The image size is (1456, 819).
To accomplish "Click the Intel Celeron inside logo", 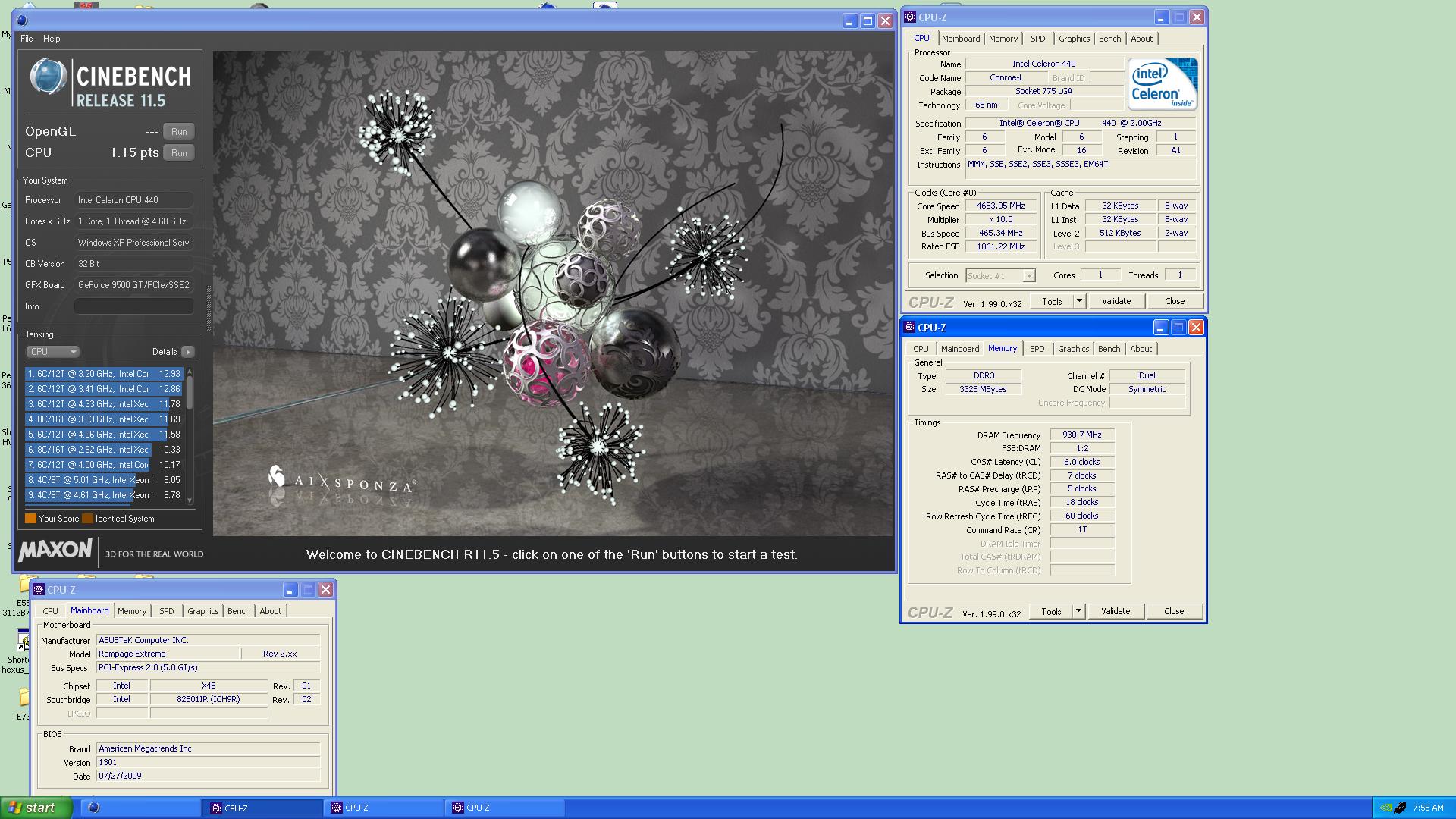I will (1163, 83).
